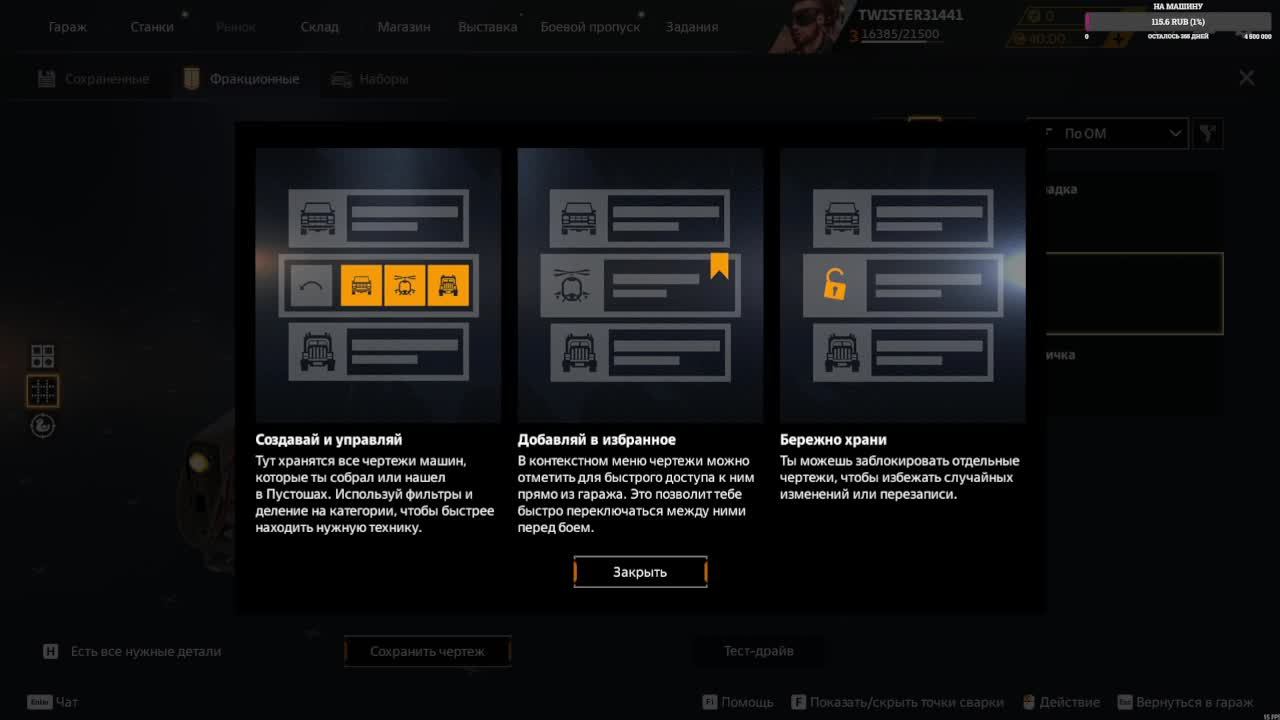Switch to the Наборы tab

(x=370, y=79)
